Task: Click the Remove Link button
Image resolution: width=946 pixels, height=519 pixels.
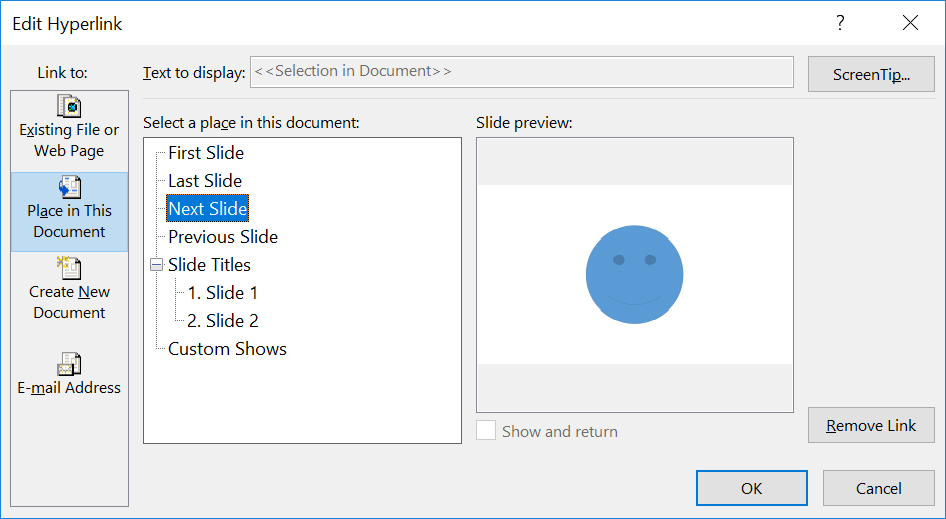Action: pos(871,425)
